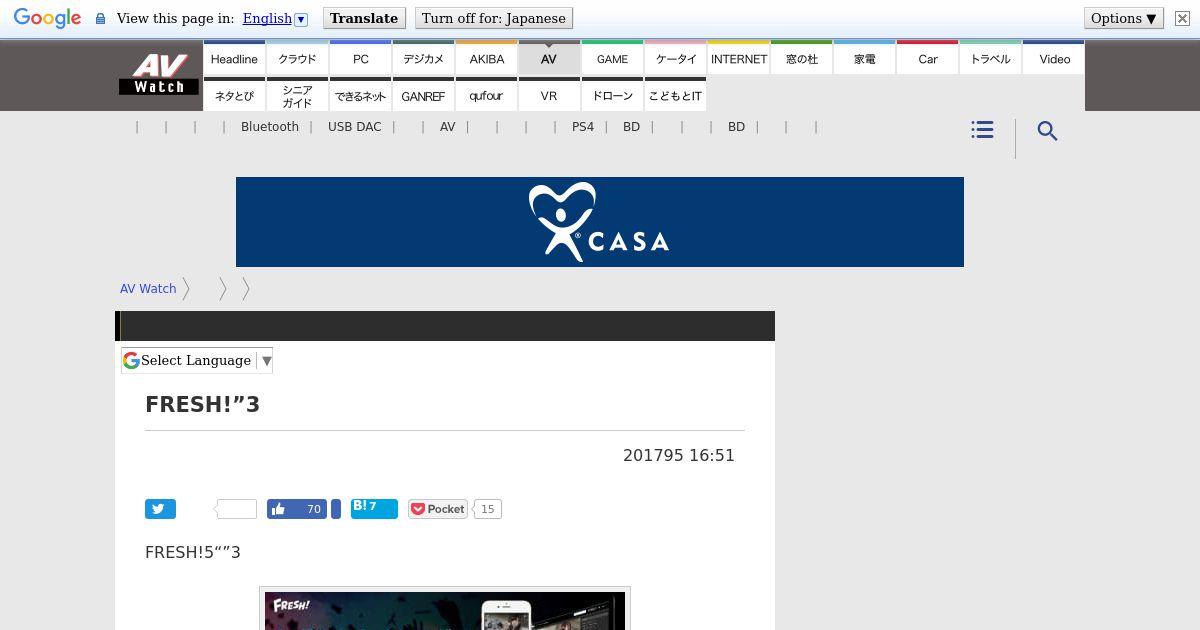
Task: Open the PC tab
Action: [361, 58]
